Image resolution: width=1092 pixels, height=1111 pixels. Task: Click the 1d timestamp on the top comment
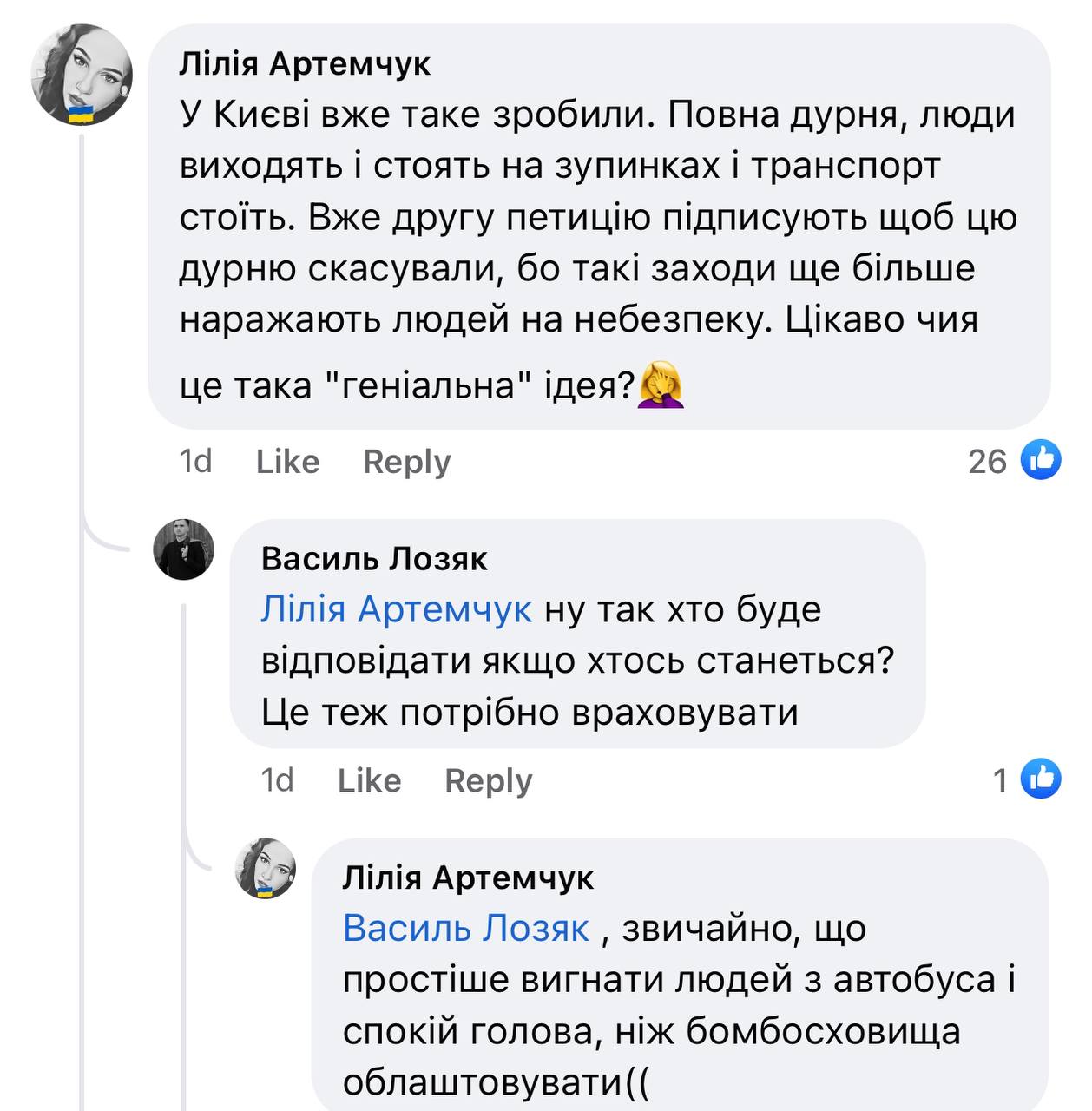[x=195, y=462]
